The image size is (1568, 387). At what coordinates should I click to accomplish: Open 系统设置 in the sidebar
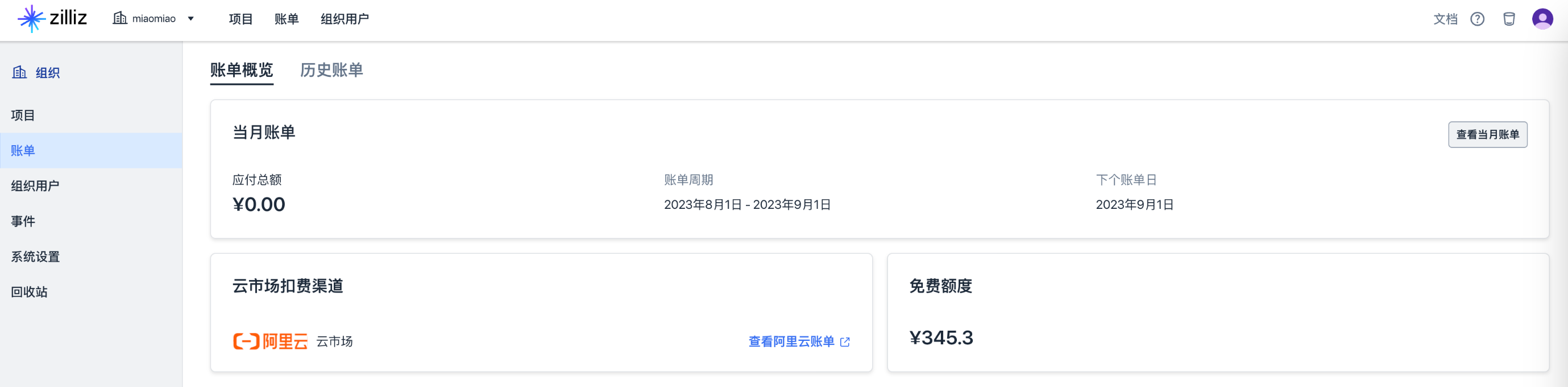tap(35, 257)
